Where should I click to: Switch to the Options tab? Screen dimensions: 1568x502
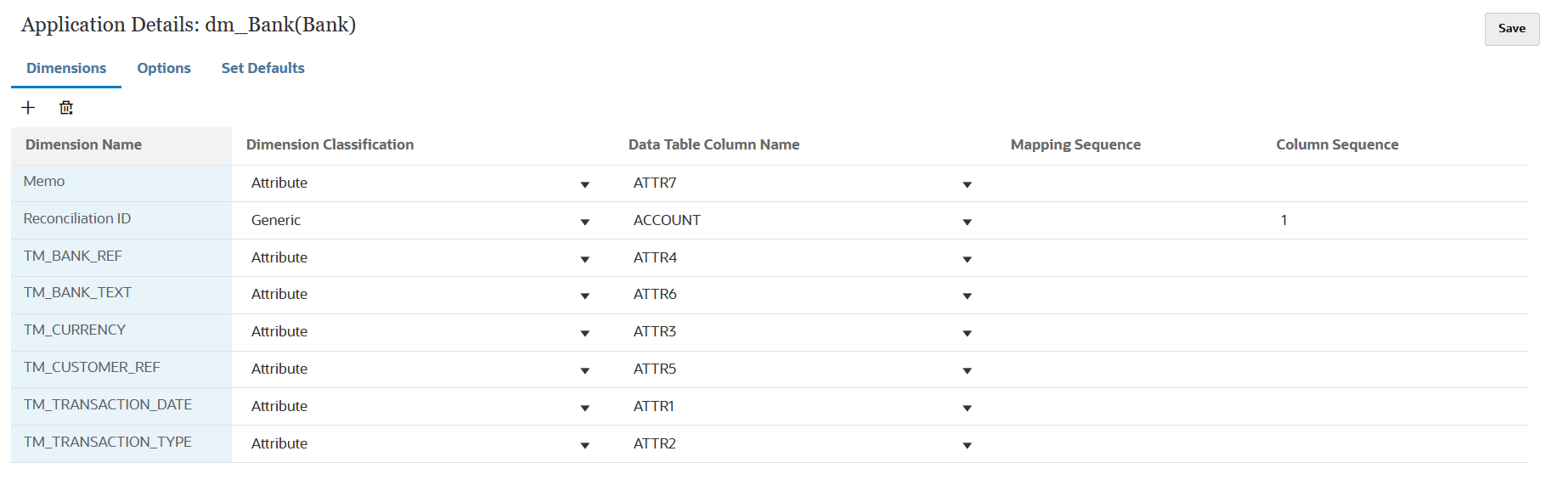[164, 68]
